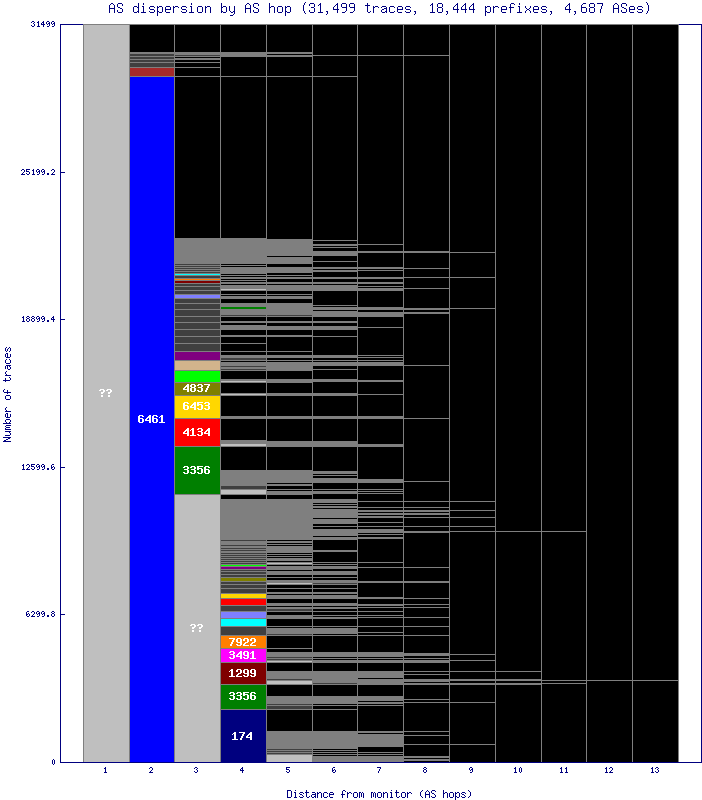Click the tan segment in hop 3 column
Viewport: 702px width, 800px height.
(x=197, y=365)
